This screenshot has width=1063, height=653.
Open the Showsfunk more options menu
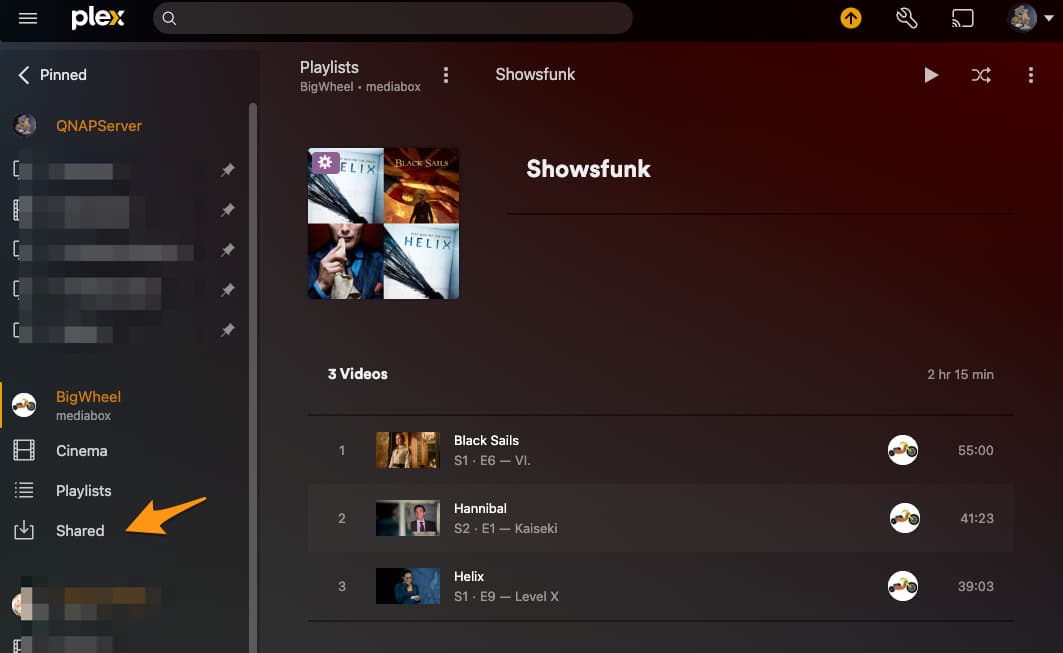click(1031, 74)
